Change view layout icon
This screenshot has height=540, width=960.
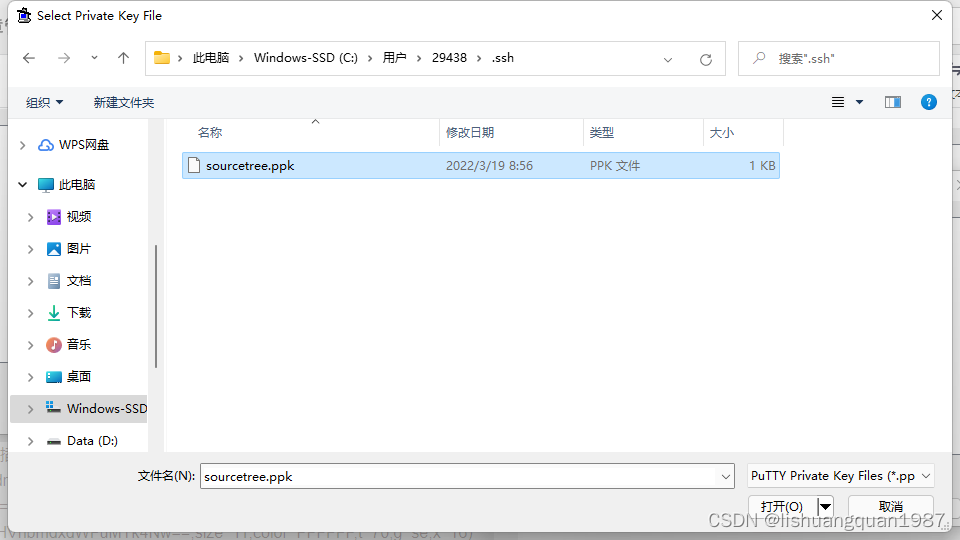tap(838, 102)
